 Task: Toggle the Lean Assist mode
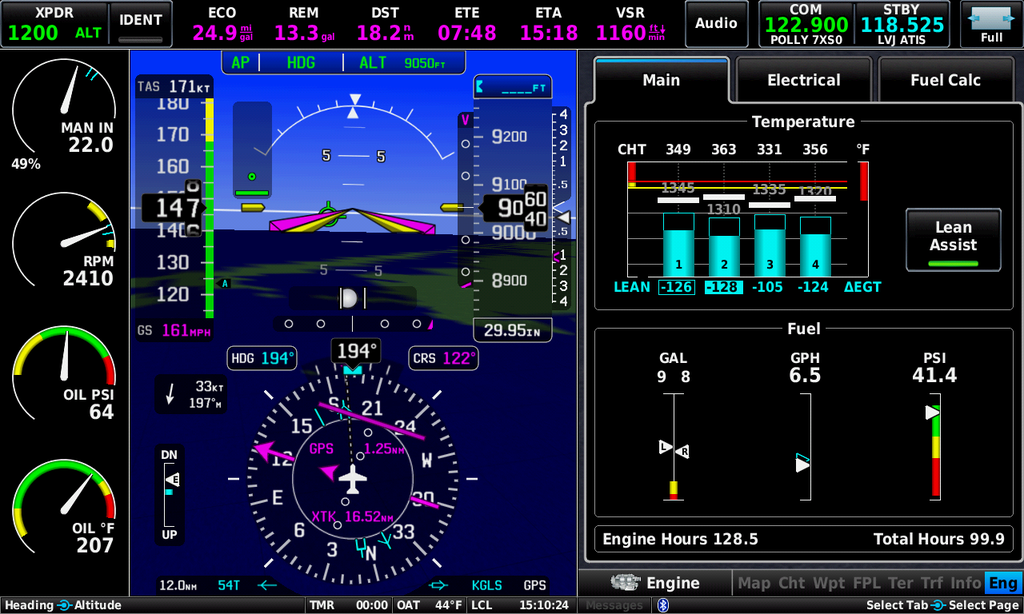pos(952,240)
